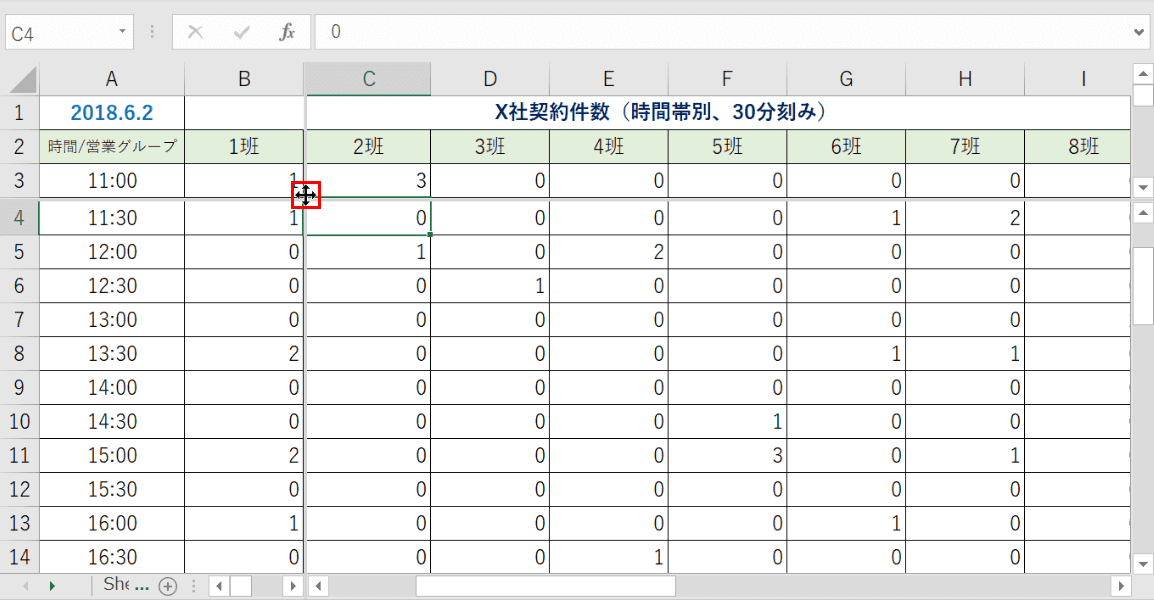Click the left pane's horizontal scroll-left arrow

pyautogui.click(x=219, y=586)
